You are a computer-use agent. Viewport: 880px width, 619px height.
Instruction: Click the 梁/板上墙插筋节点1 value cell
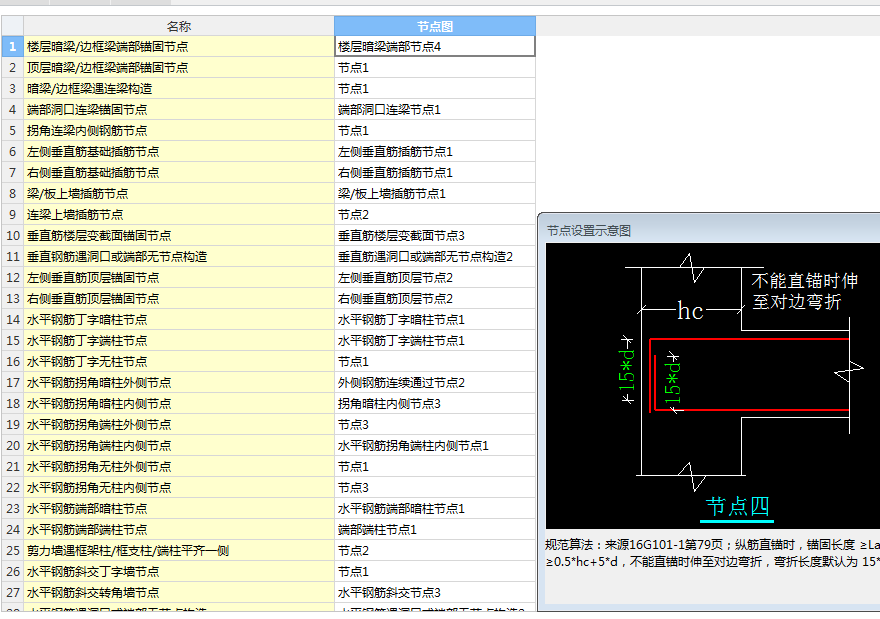(x=435, y=194)
